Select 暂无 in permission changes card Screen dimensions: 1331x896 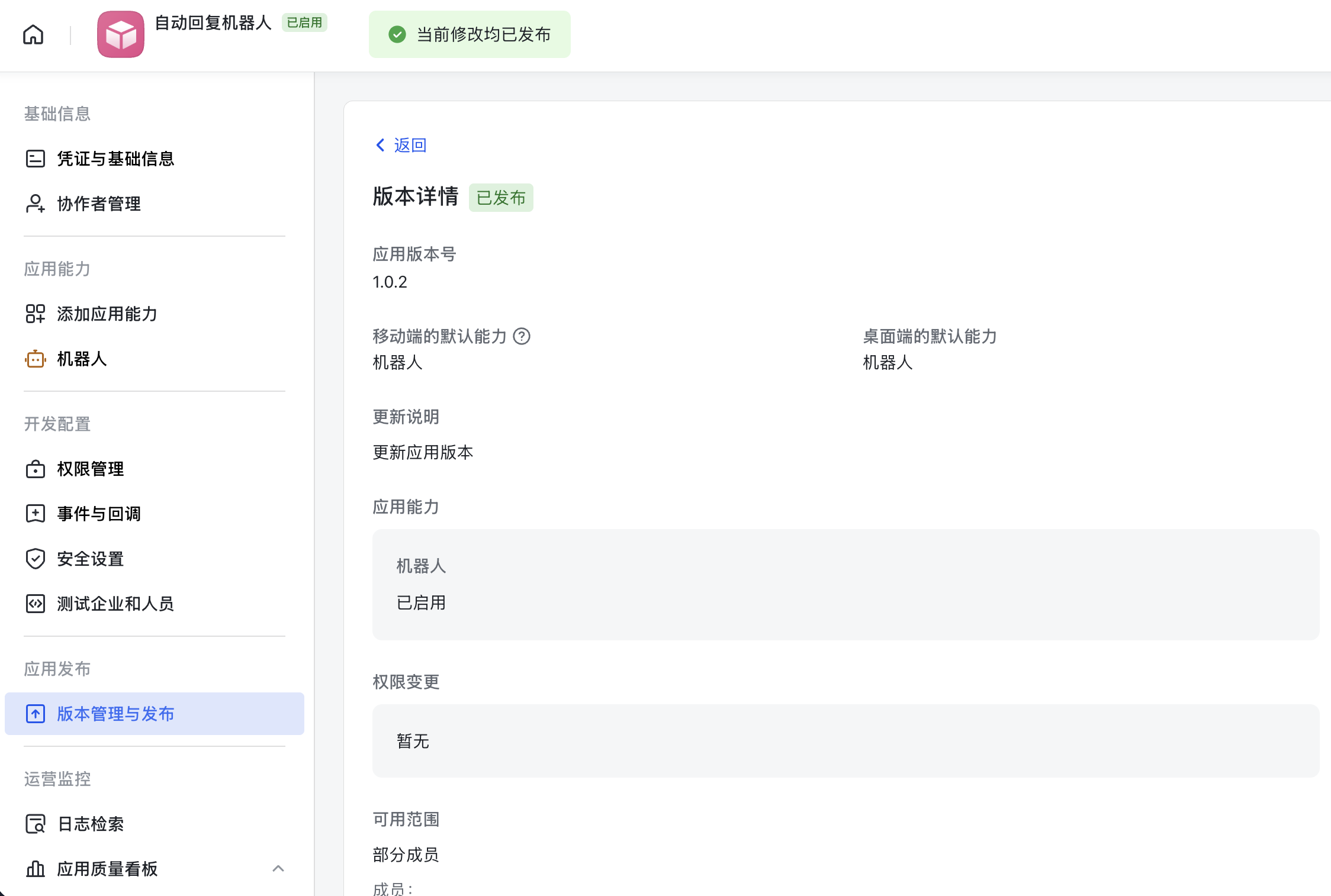coord(413,741)
